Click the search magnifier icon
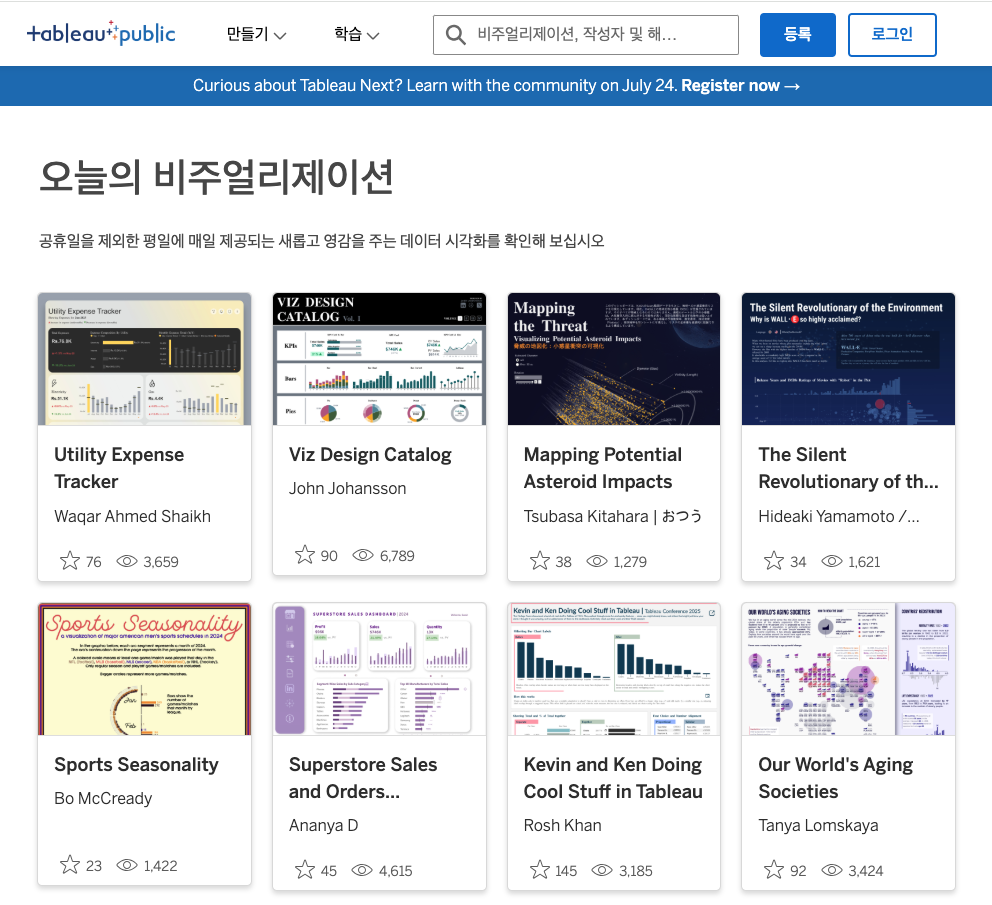This screenshot has height=905, width=992. 455,35
